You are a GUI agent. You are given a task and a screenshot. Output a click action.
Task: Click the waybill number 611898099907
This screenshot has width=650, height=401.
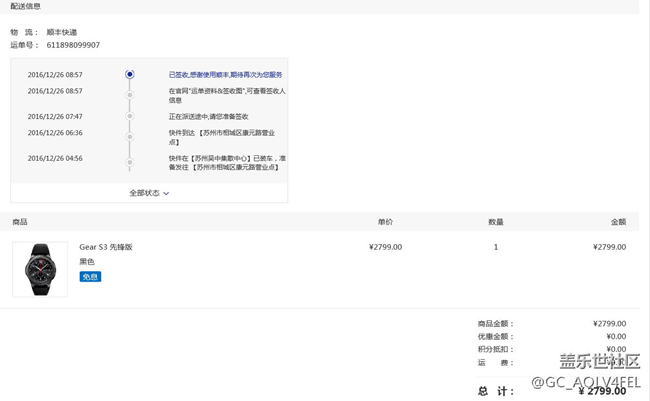pyautogui.click(x=73, y=45)
